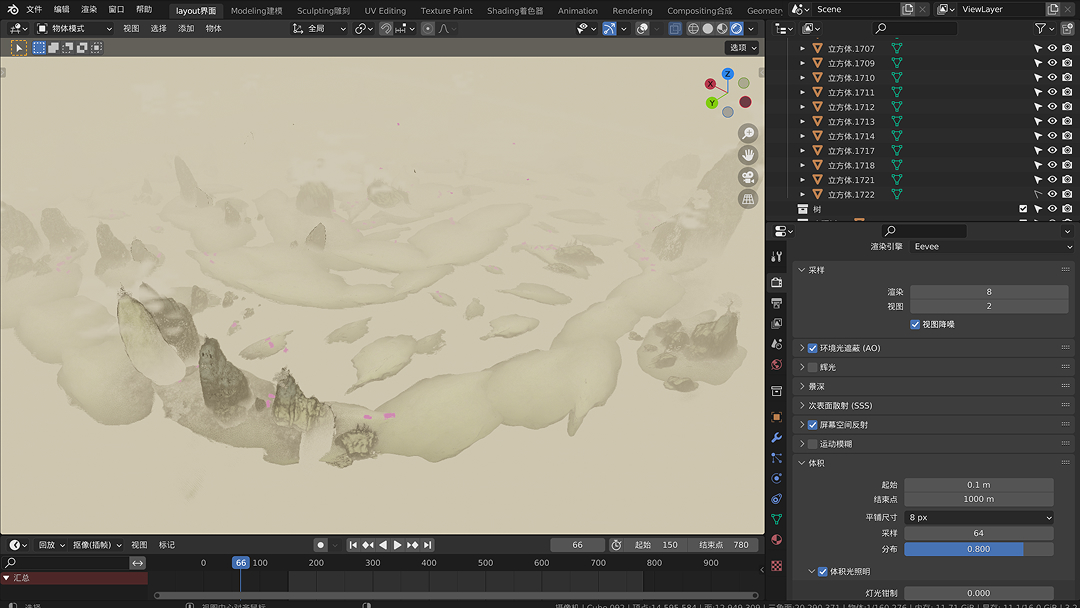Enable 辉光 bloom checkbox

point(813,367)
